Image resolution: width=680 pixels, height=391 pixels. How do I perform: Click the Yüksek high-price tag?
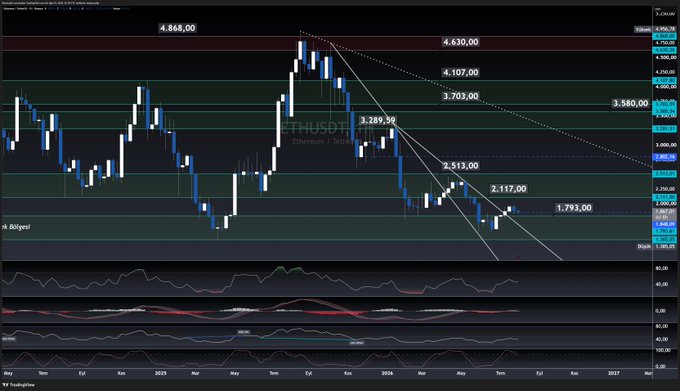643,29
